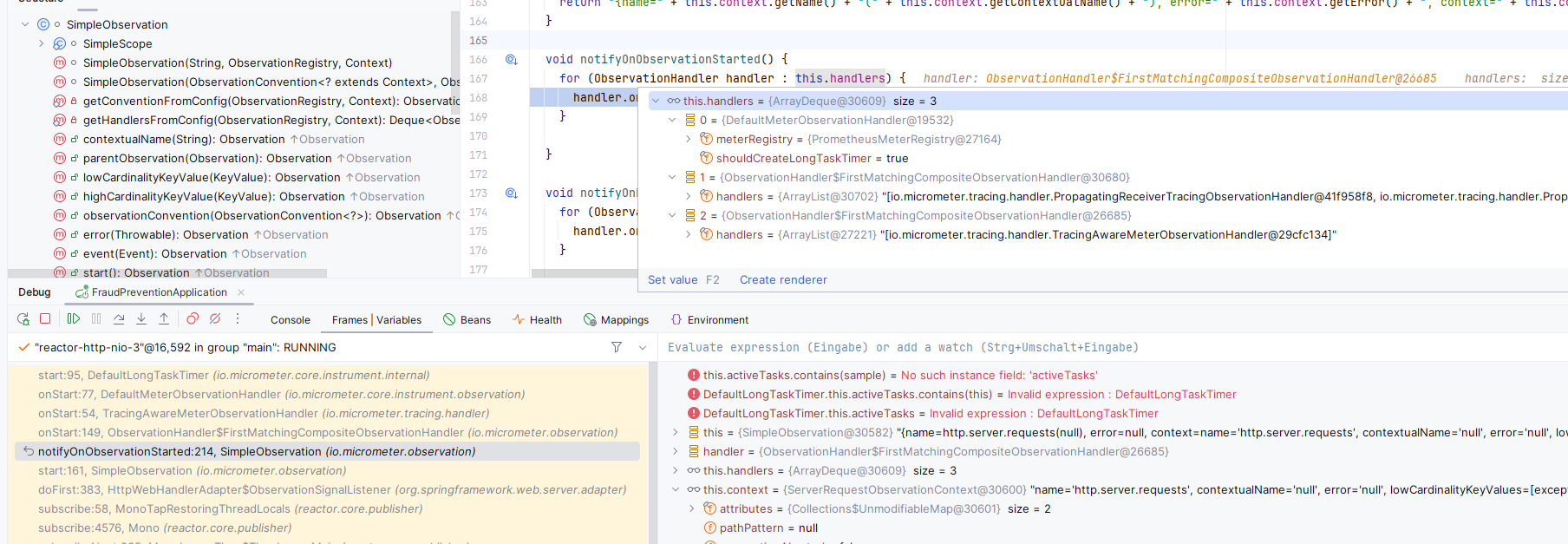Click the Step Over debugger icon
The height and width of the screenshot is (544, 1568).
tap(119, 319)
